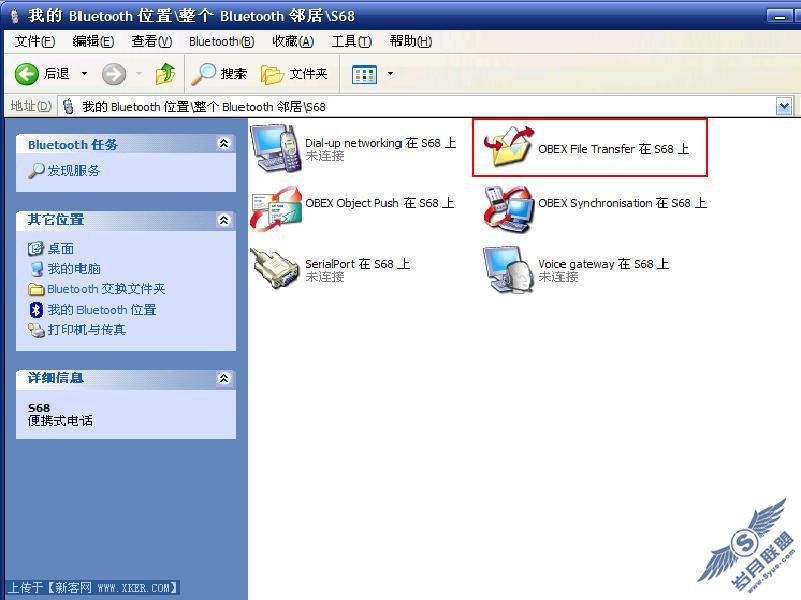
Task: Click the 发现服务 link
Action: pos(74,171)
